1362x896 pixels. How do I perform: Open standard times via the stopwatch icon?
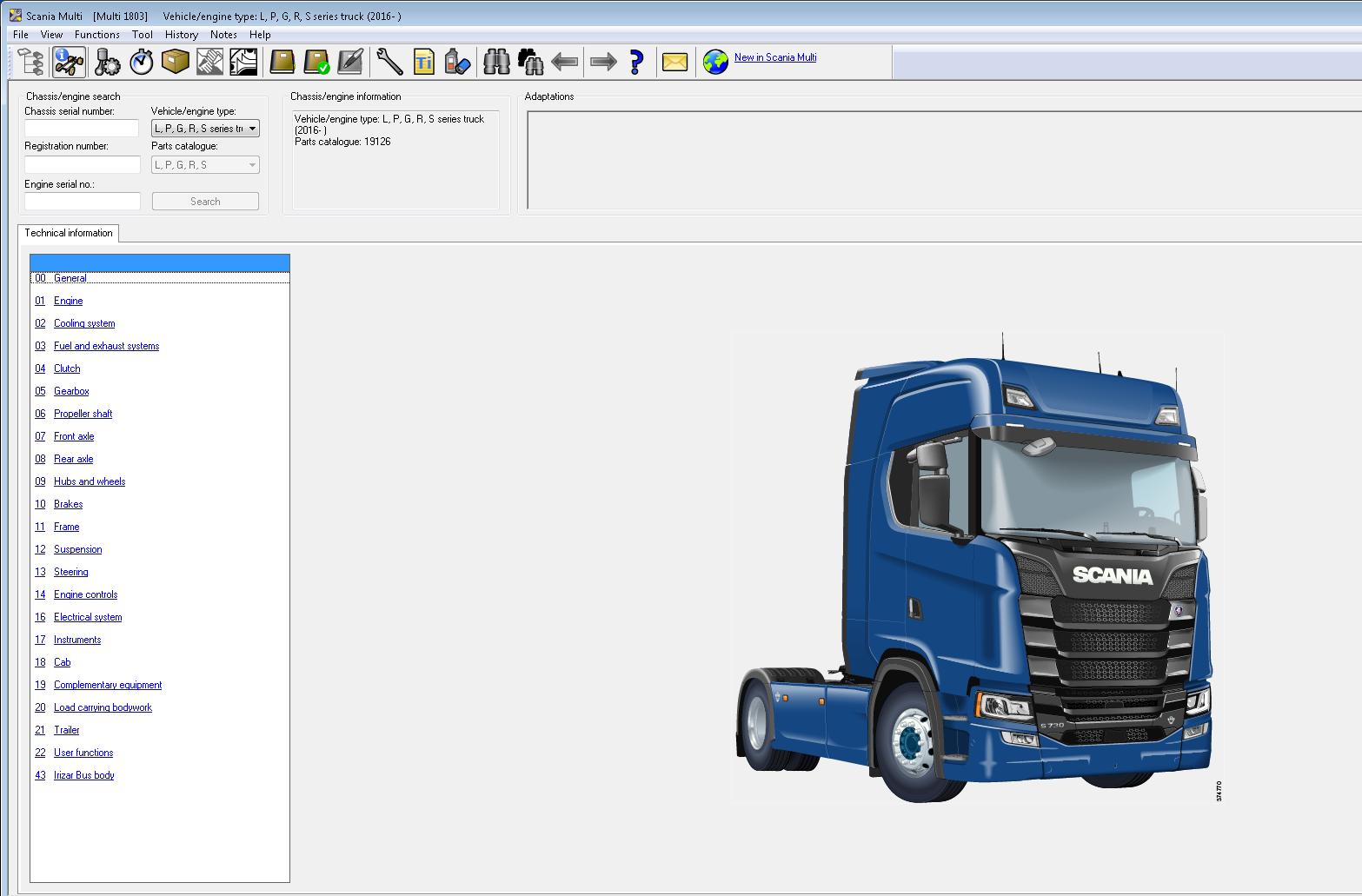click(140, 62)
